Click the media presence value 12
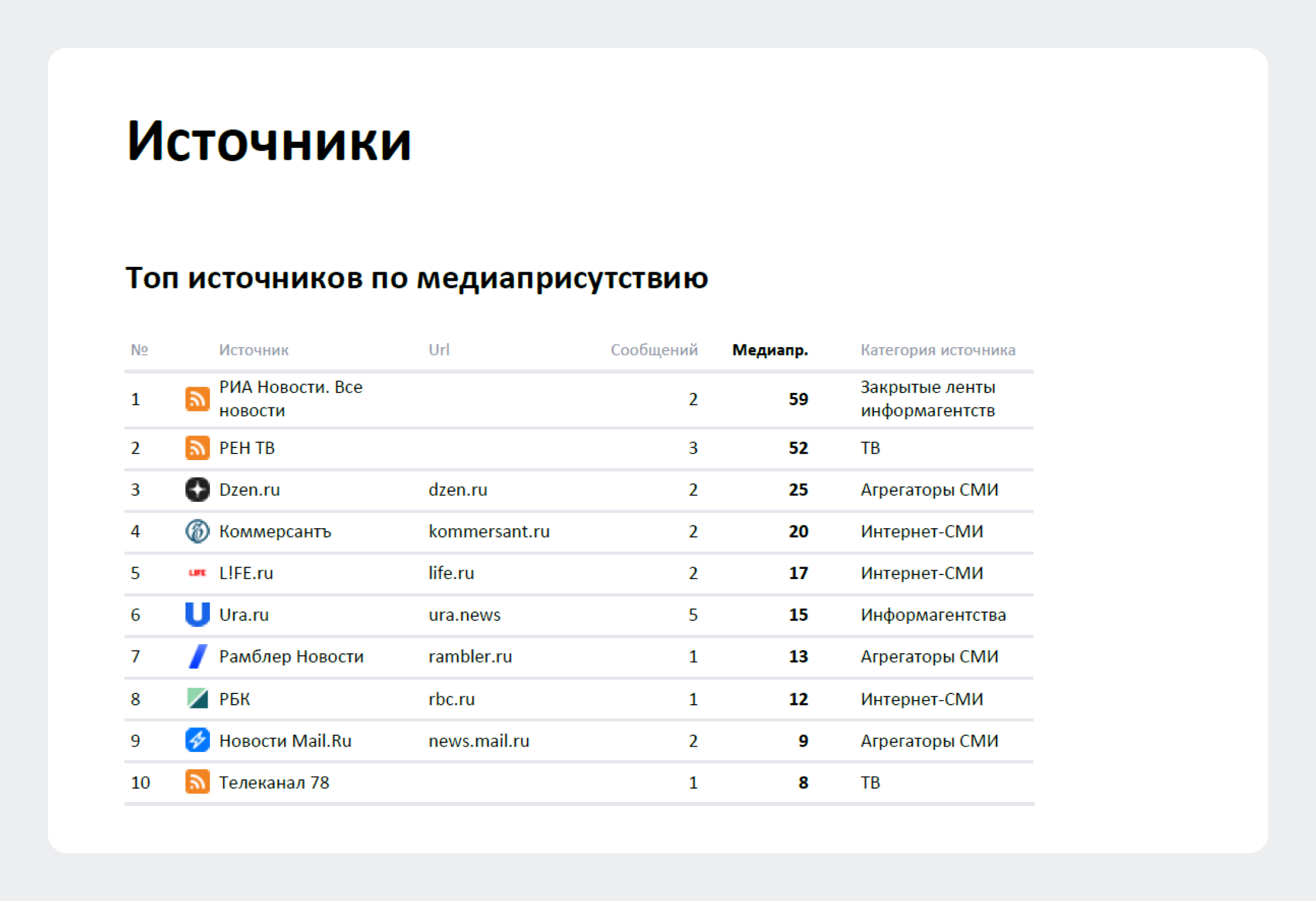The width and height of the screenshot is (1316, 901). click(x=798, y=698)
